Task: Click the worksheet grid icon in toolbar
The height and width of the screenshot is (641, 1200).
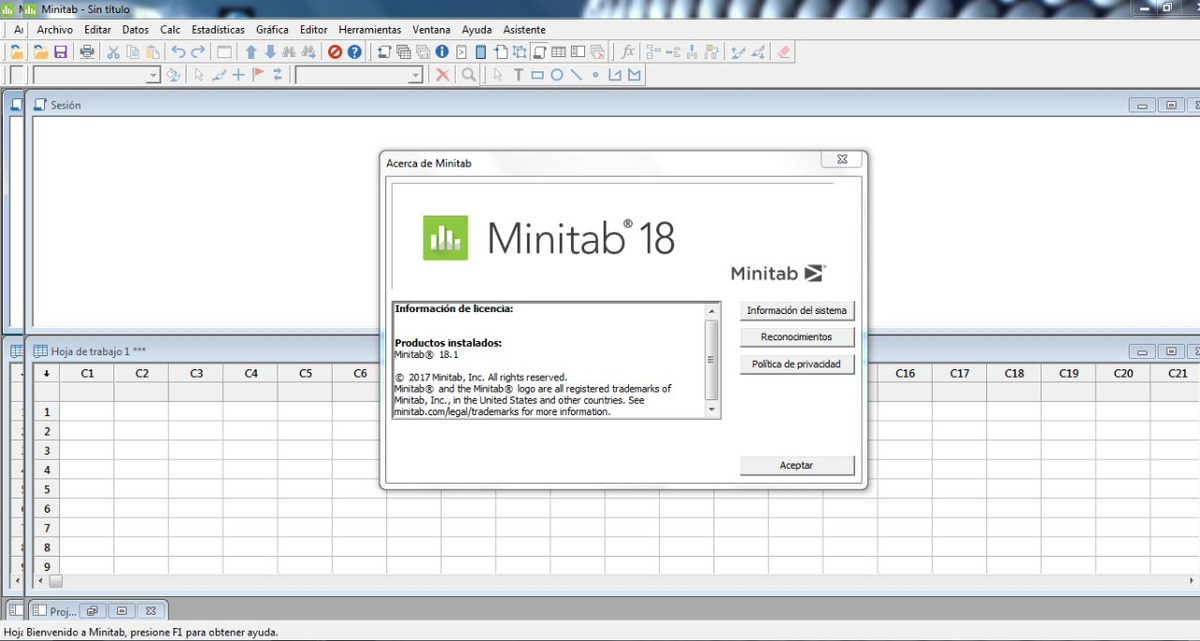Action: [560, 52]
